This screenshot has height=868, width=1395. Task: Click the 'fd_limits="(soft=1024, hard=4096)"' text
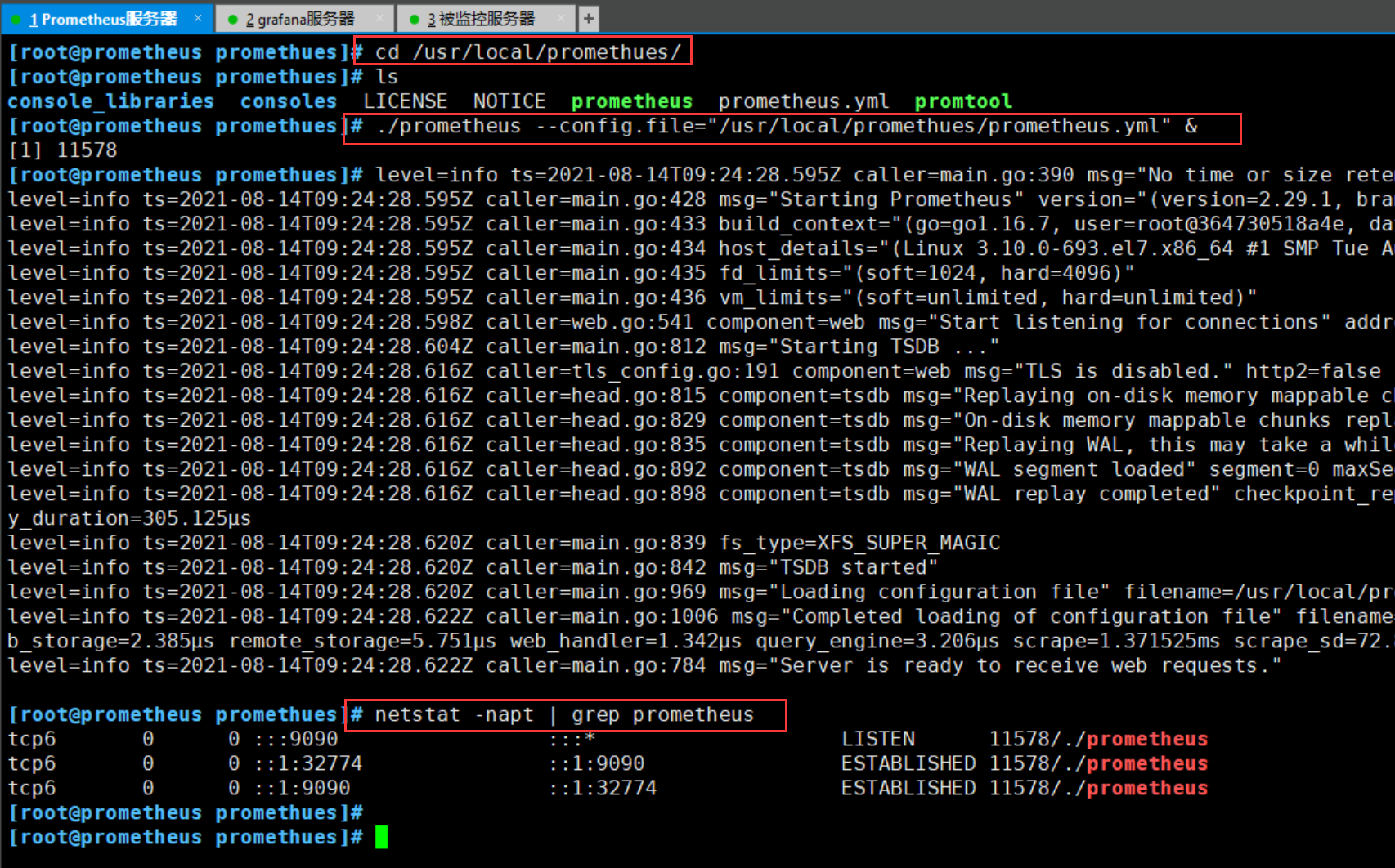926,273
